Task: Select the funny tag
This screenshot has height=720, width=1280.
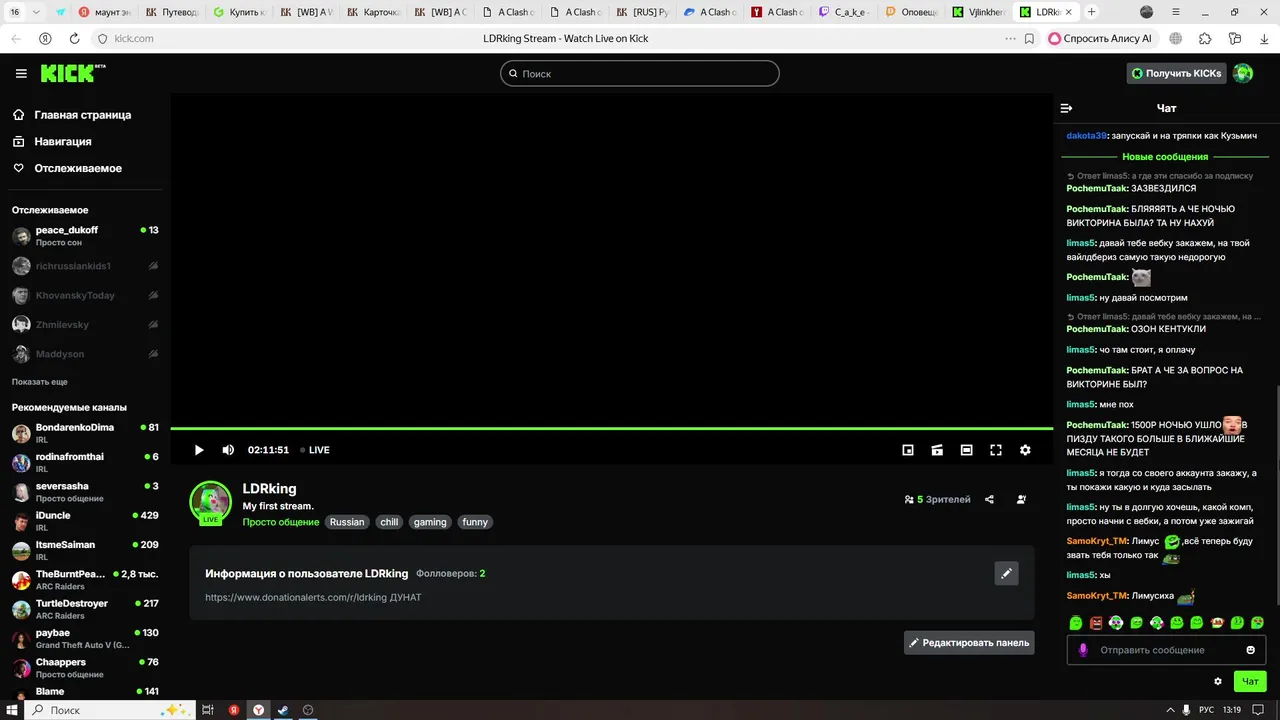Action: [x=475, y=522]
